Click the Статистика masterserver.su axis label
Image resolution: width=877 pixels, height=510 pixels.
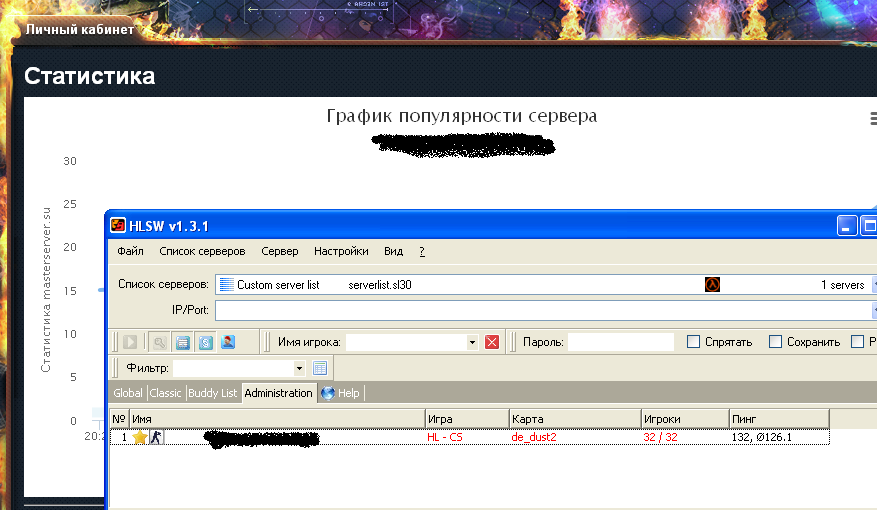tap(46, 290)
